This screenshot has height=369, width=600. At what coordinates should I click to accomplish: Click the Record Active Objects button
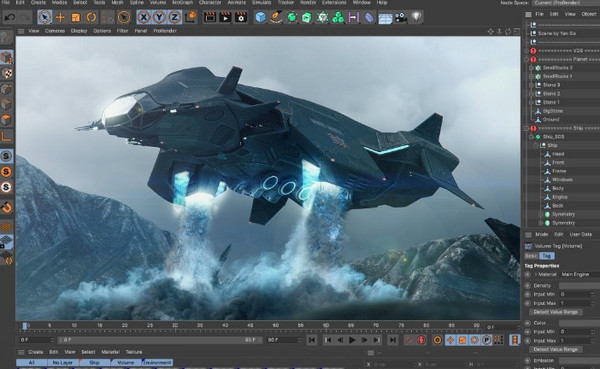409,340
